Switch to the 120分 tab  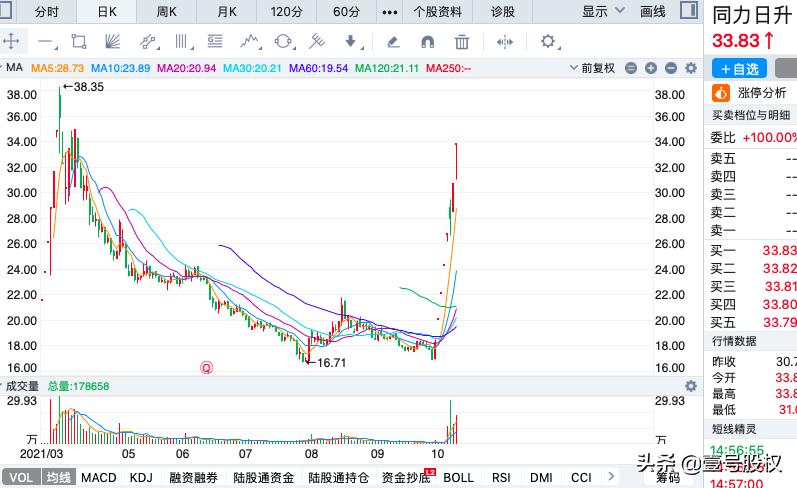[x=286, y=12]
